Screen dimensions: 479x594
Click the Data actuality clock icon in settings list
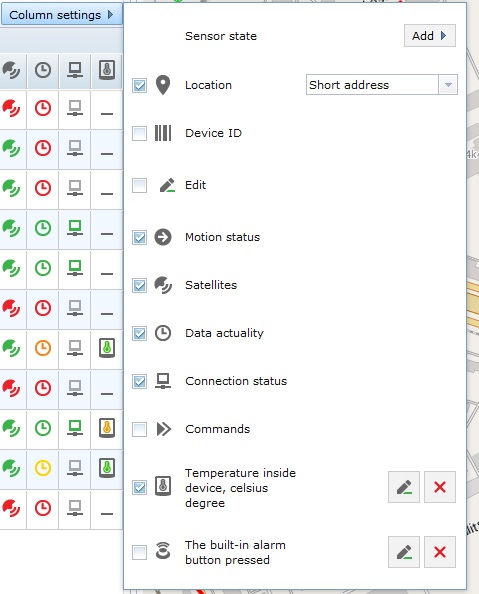pos(163,333)
